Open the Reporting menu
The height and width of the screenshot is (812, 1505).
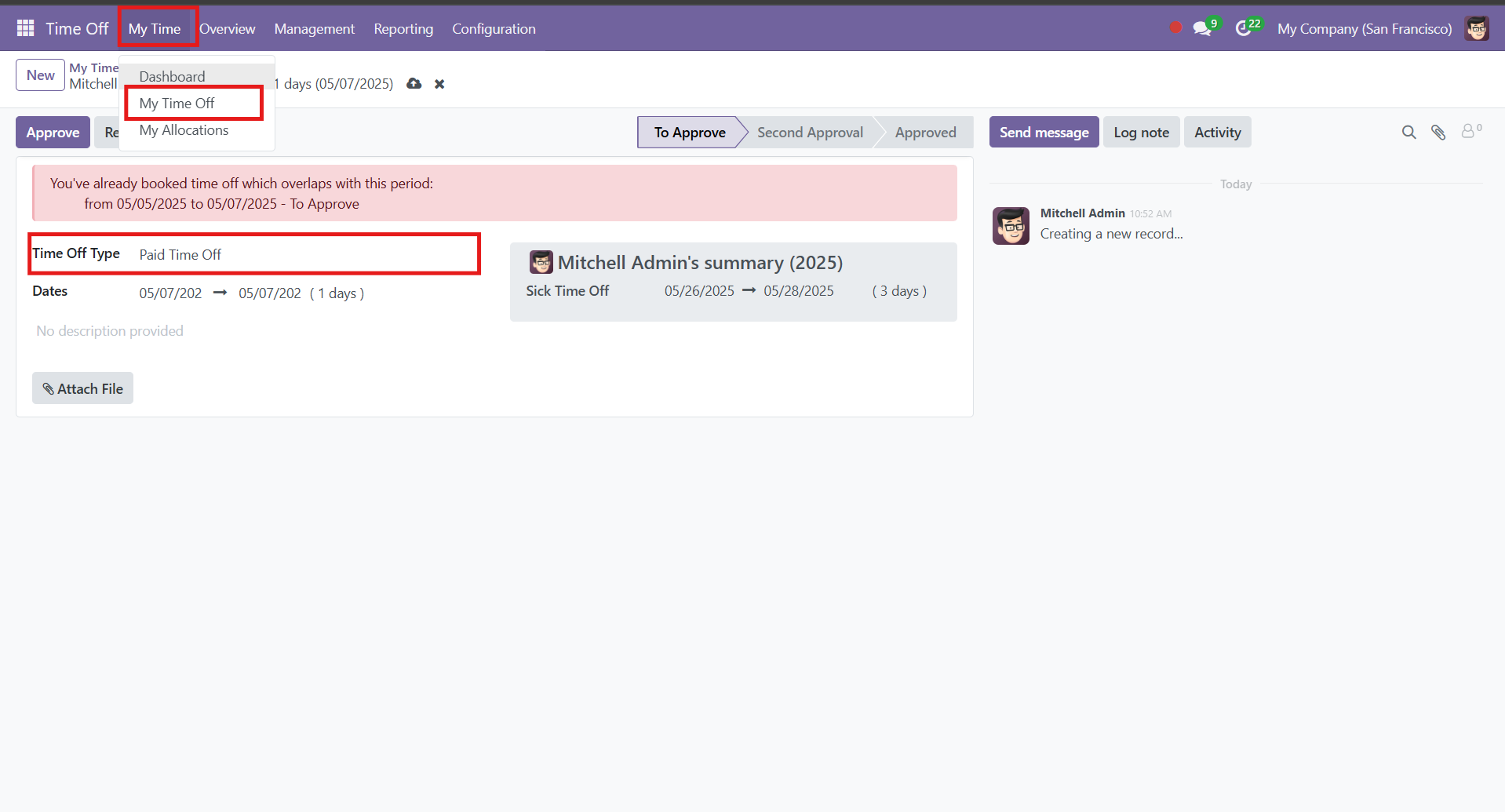click(403, 29)
